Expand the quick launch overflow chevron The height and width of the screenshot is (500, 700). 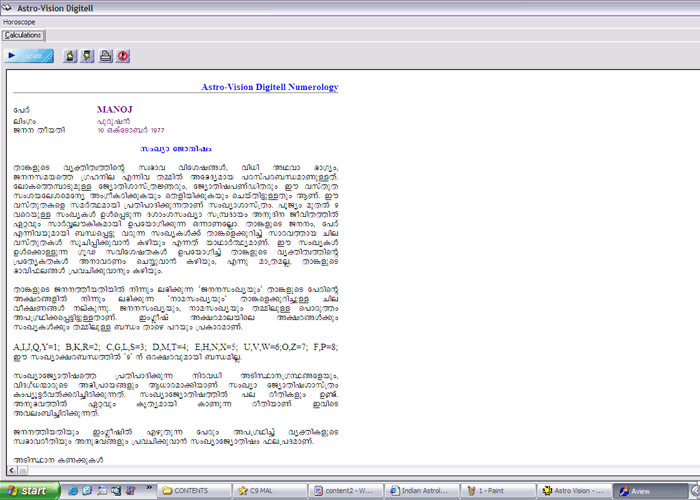(149, 488)
